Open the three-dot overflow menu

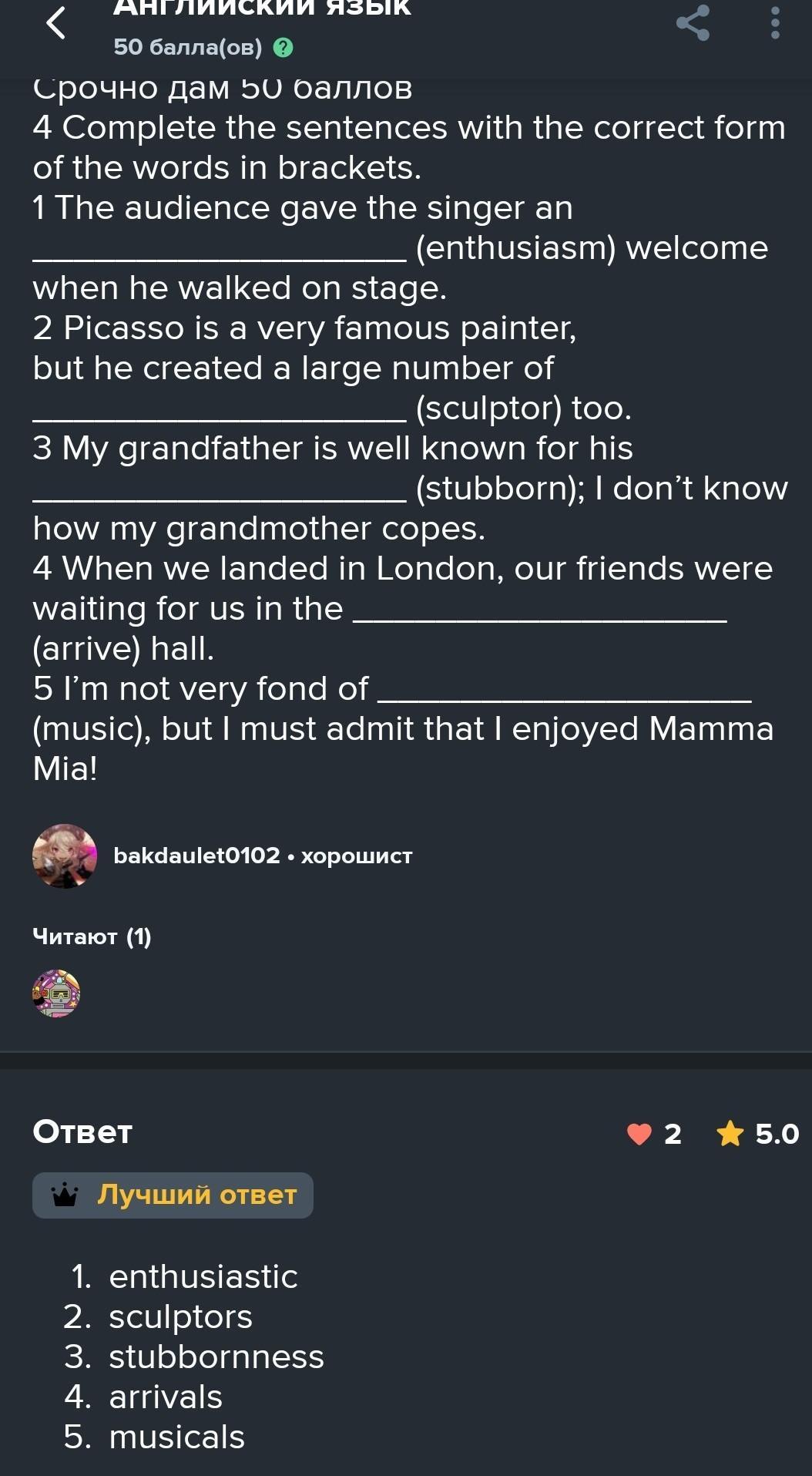point(775,22)
